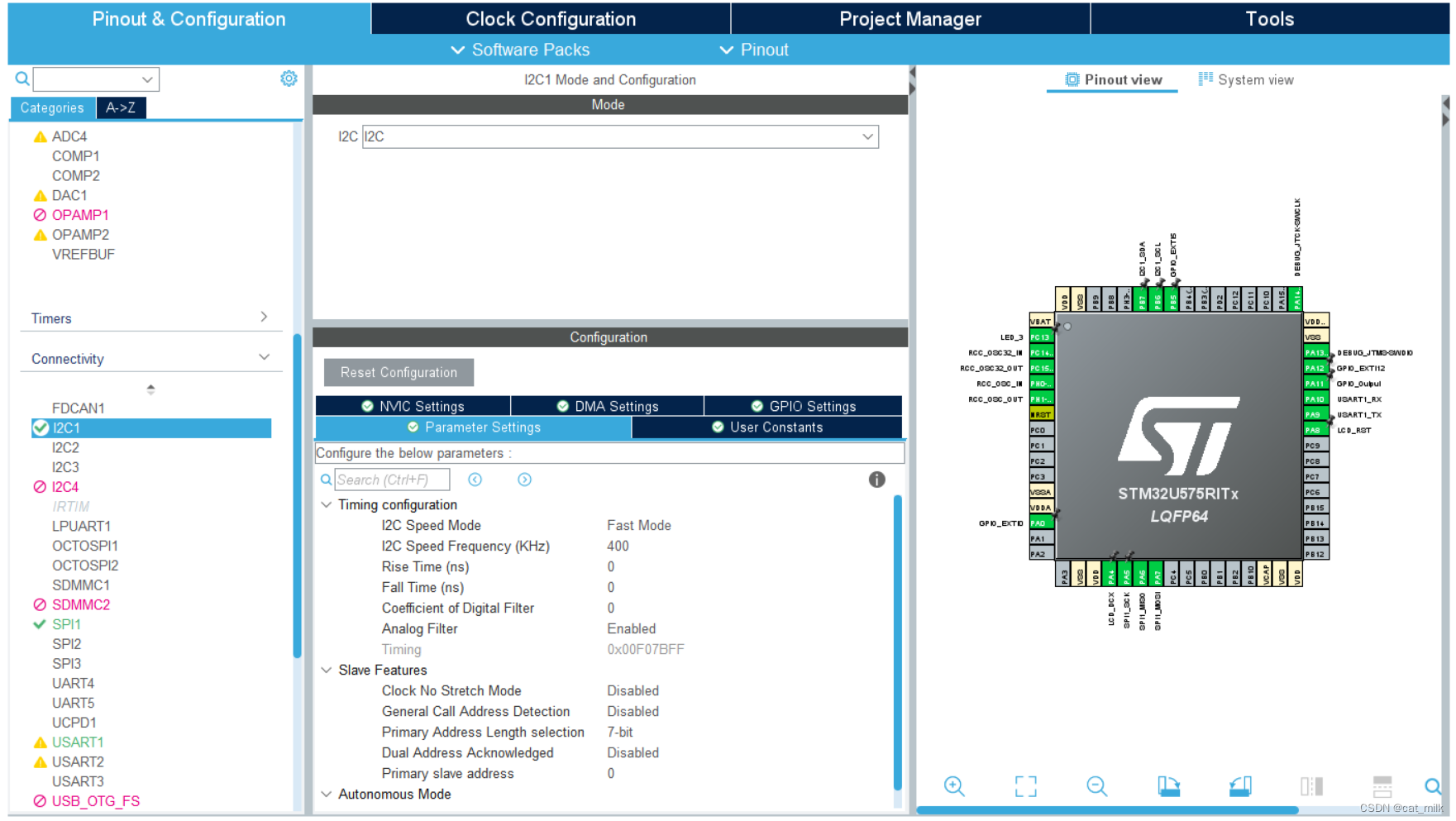Click the Fast Mode speed value
1456x821 pixels.
638,525
